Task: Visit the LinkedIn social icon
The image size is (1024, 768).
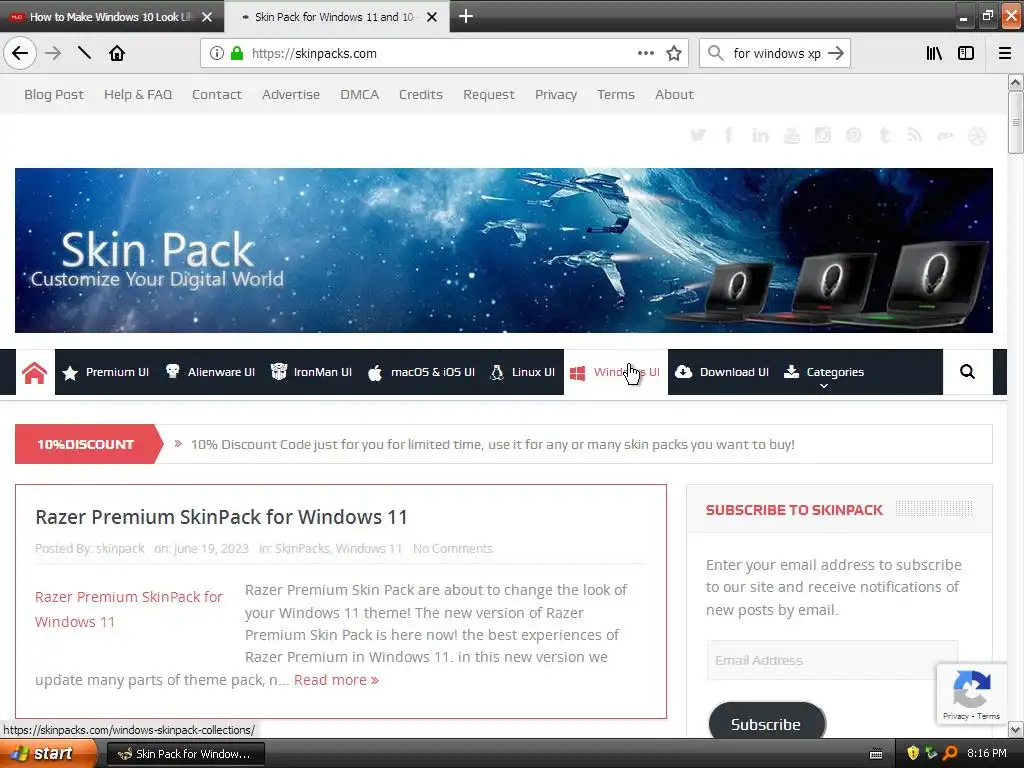Action: (x=760, y=135)
